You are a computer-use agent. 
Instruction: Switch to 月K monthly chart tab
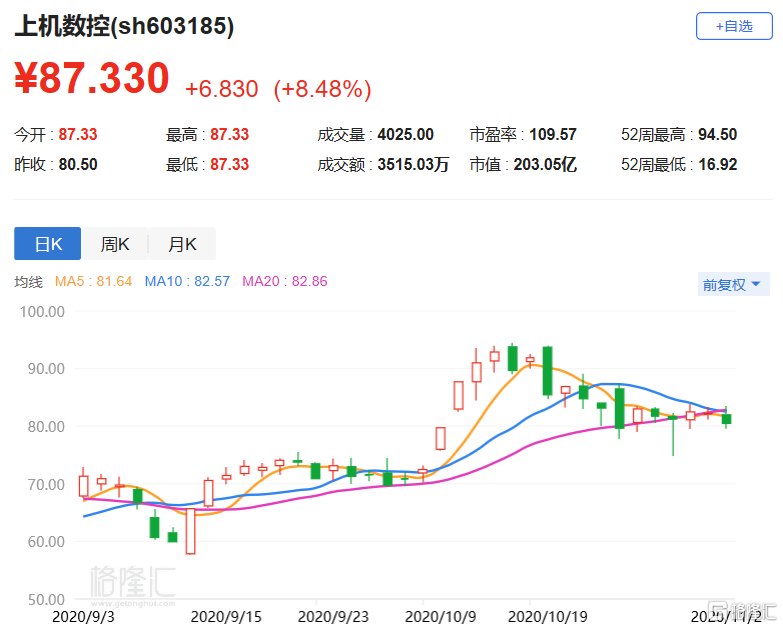(x=182, y=244)
